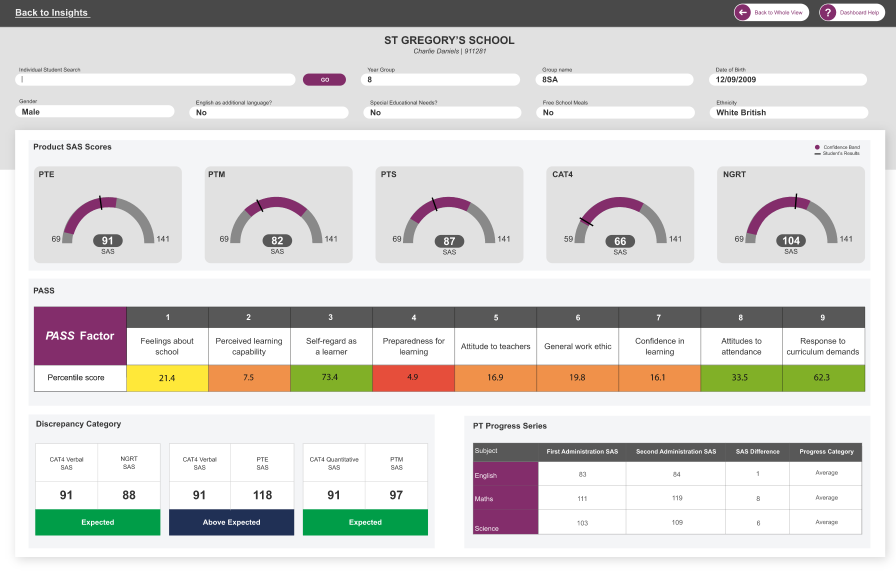The width and height of the screenshot is (896, 572).
Task: Click the red Preparedness for learning 4.9 cell
Action: click(x=413, y=378)
